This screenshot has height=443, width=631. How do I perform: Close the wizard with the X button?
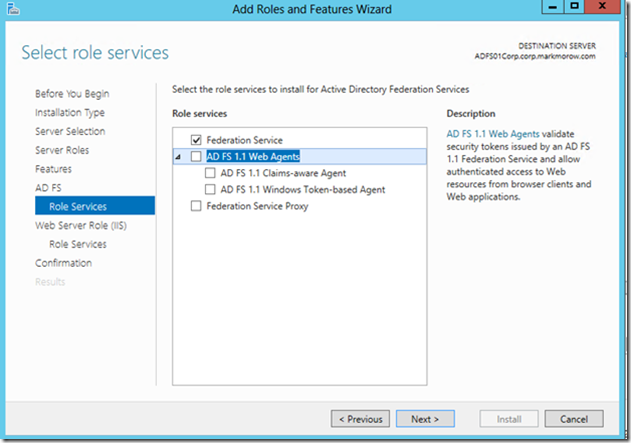point(602,7)
